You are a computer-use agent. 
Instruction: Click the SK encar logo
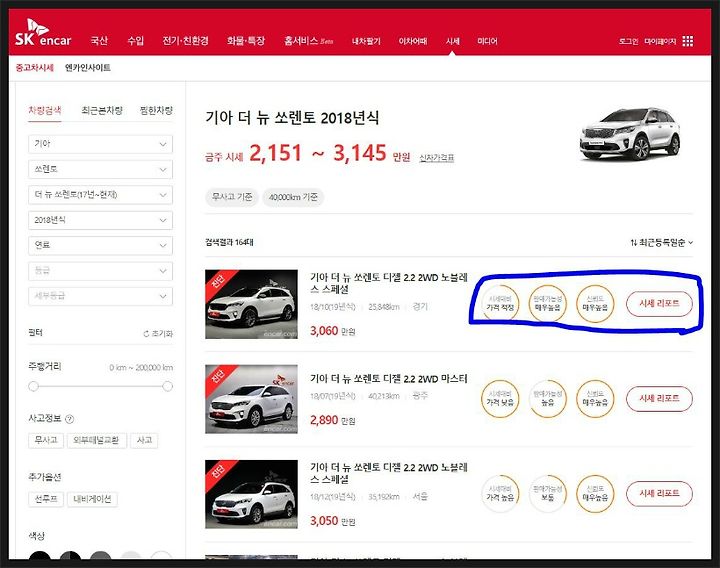pyautogui.click(x=43, y=33)
